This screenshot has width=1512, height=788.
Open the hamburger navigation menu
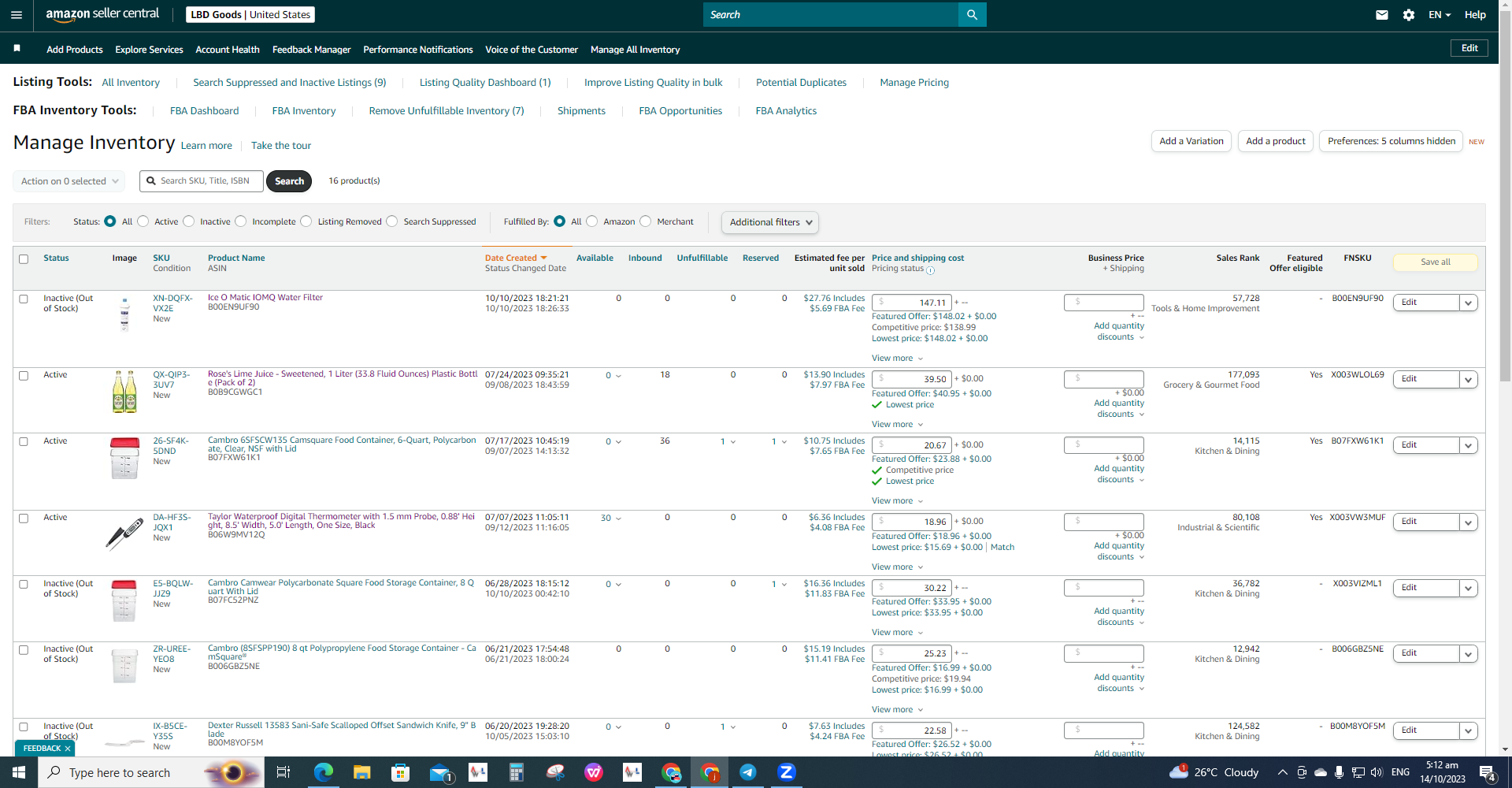click(x=17, y=15)
